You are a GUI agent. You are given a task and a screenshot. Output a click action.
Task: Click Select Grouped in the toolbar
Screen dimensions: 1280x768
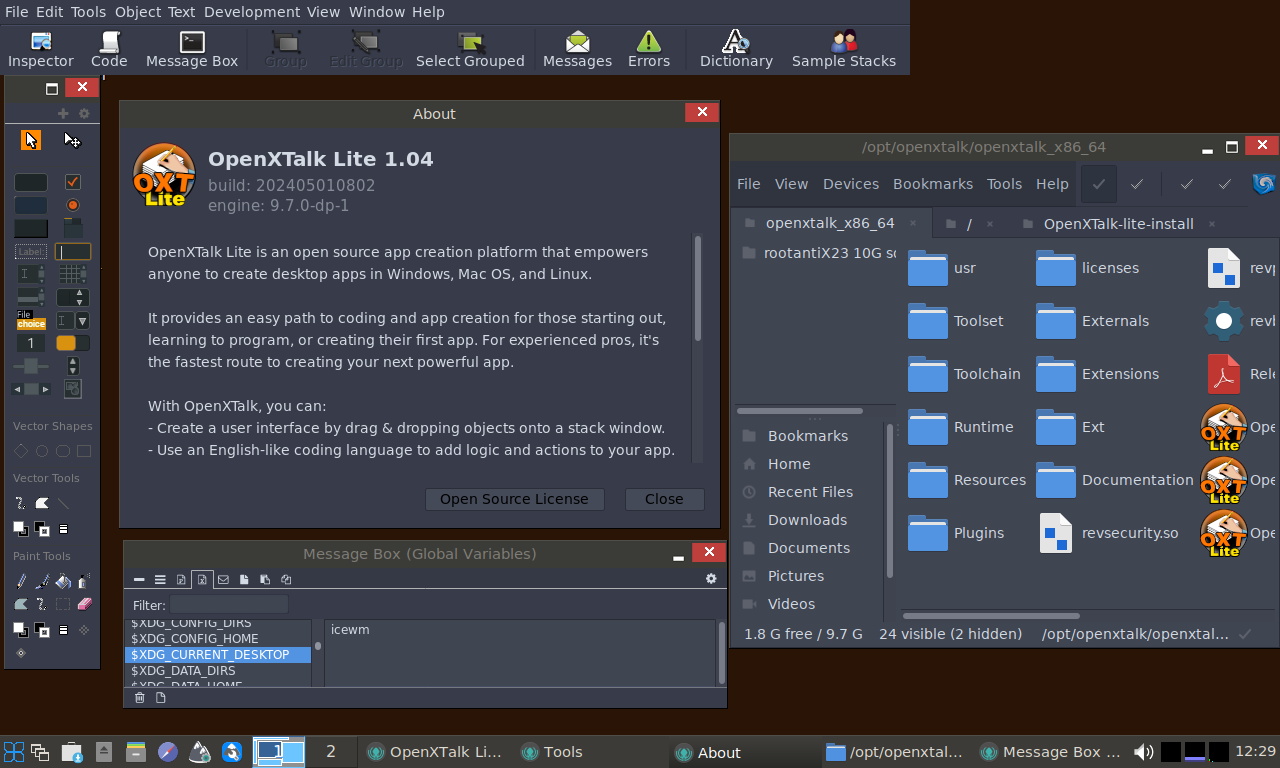[x=470, y=49]
